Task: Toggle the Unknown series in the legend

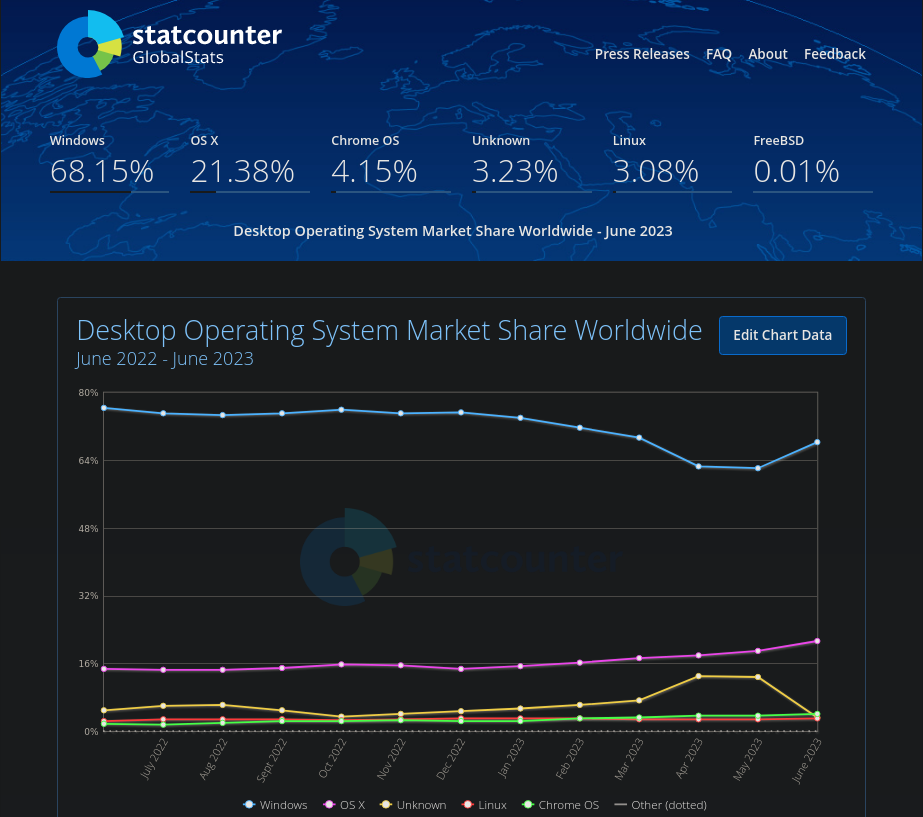Action: click(413, 805)
